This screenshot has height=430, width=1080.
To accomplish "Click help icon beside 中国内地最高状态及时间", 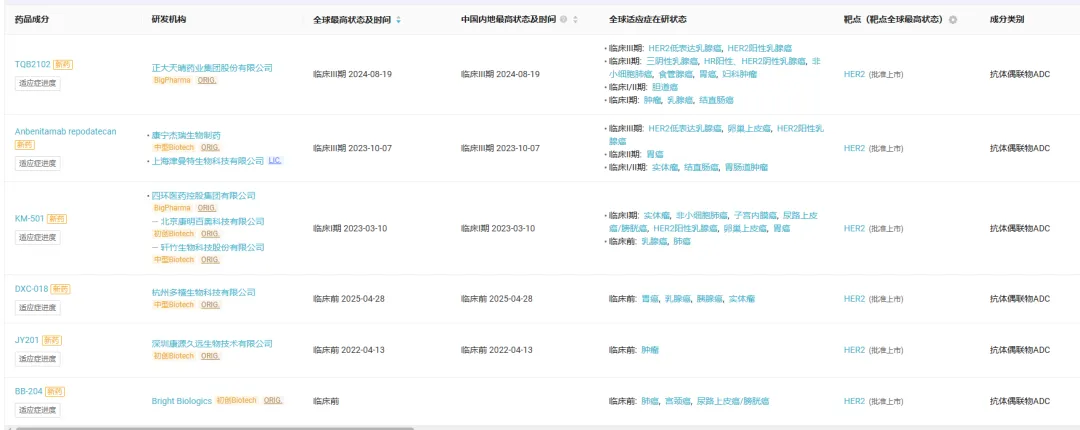I will point(563,20).
